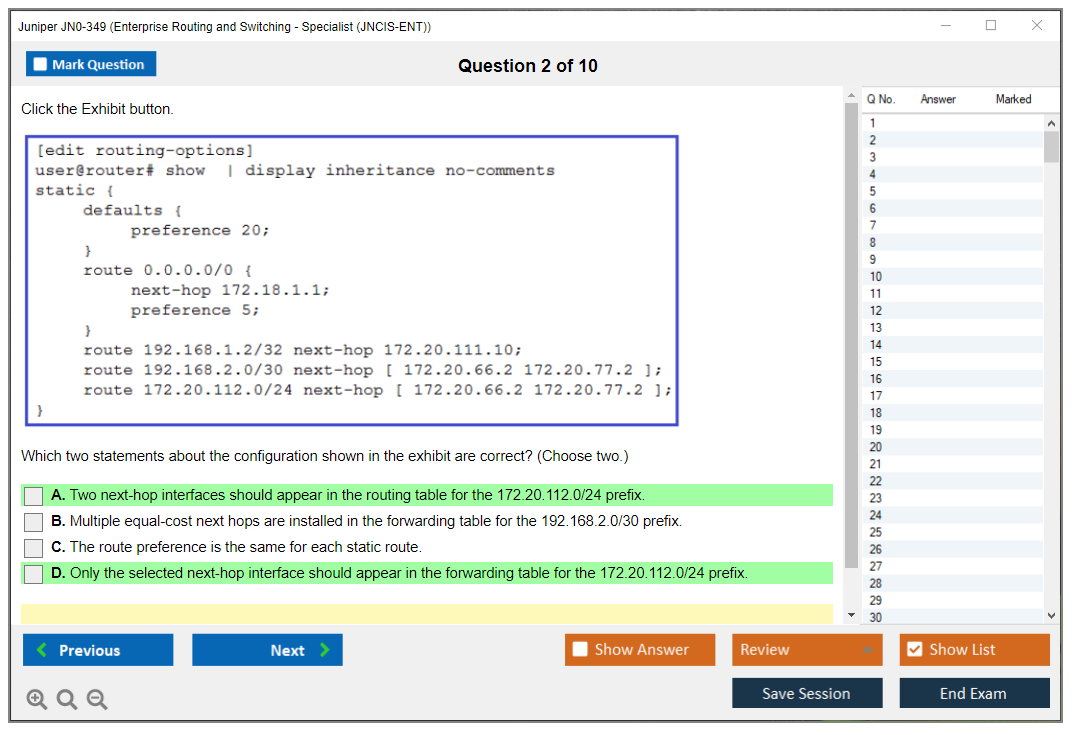Go back with the Previous button
Viewport: 1075px width, 735px height.
click(x=98, y=650)
